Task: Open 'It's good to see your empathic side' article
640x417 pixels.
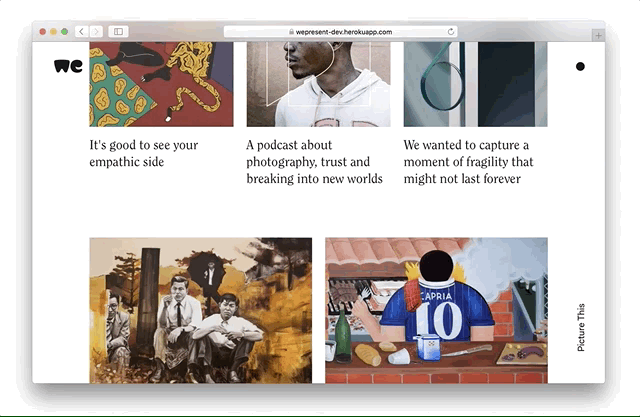Action: click(x=144, y=153)
